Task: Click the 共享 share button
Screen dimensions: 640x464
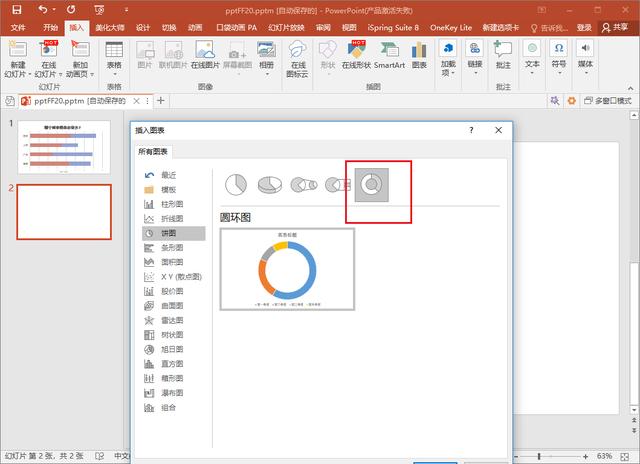Action: [619, 28]
